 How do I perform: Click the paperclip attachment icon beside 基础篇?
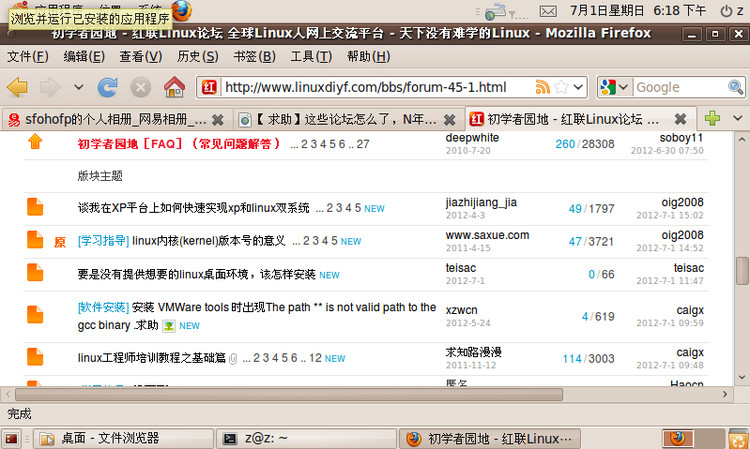pyautogui.click(x=233, y=359)
